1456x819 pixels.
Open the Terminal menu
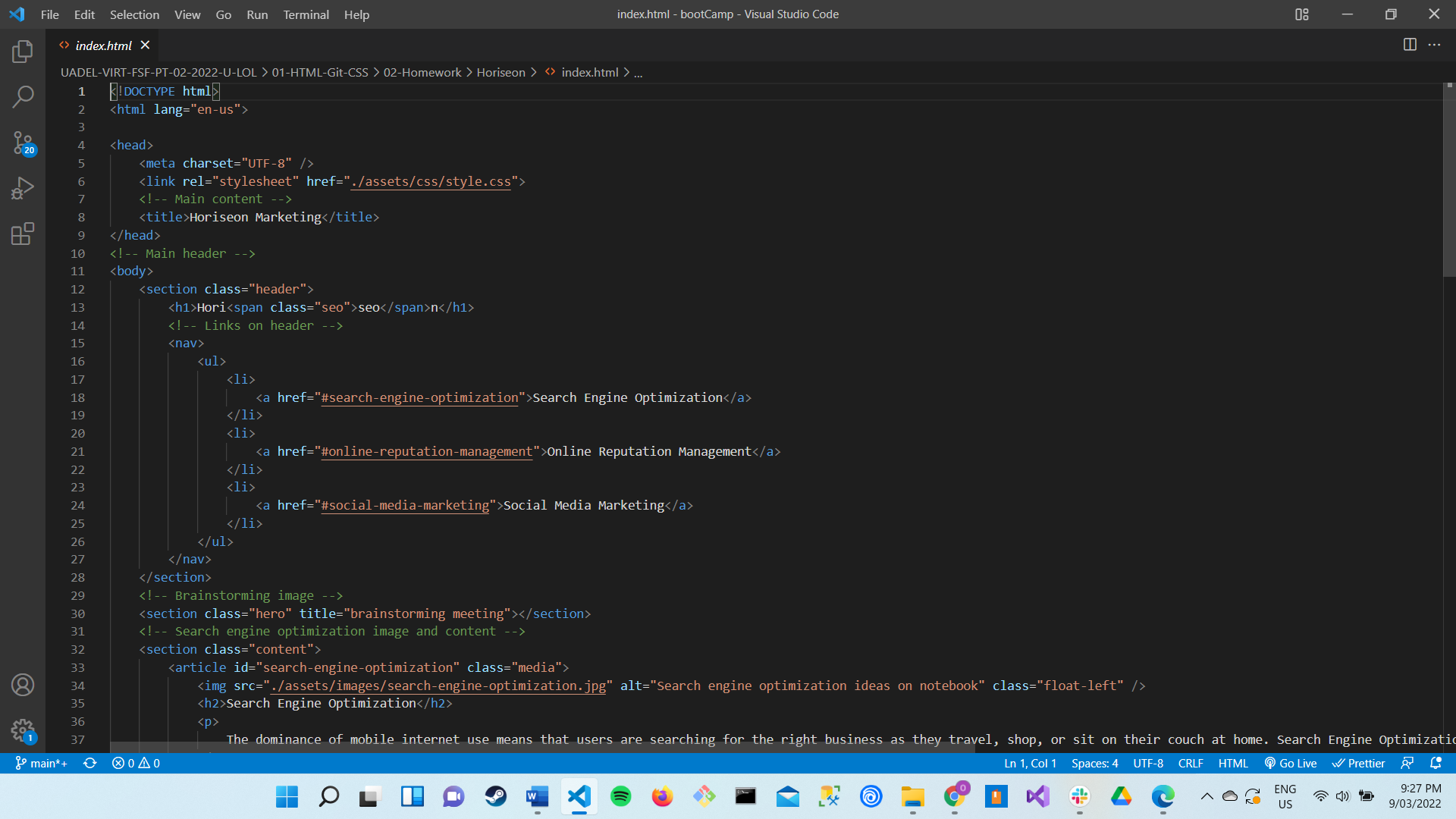306,14
